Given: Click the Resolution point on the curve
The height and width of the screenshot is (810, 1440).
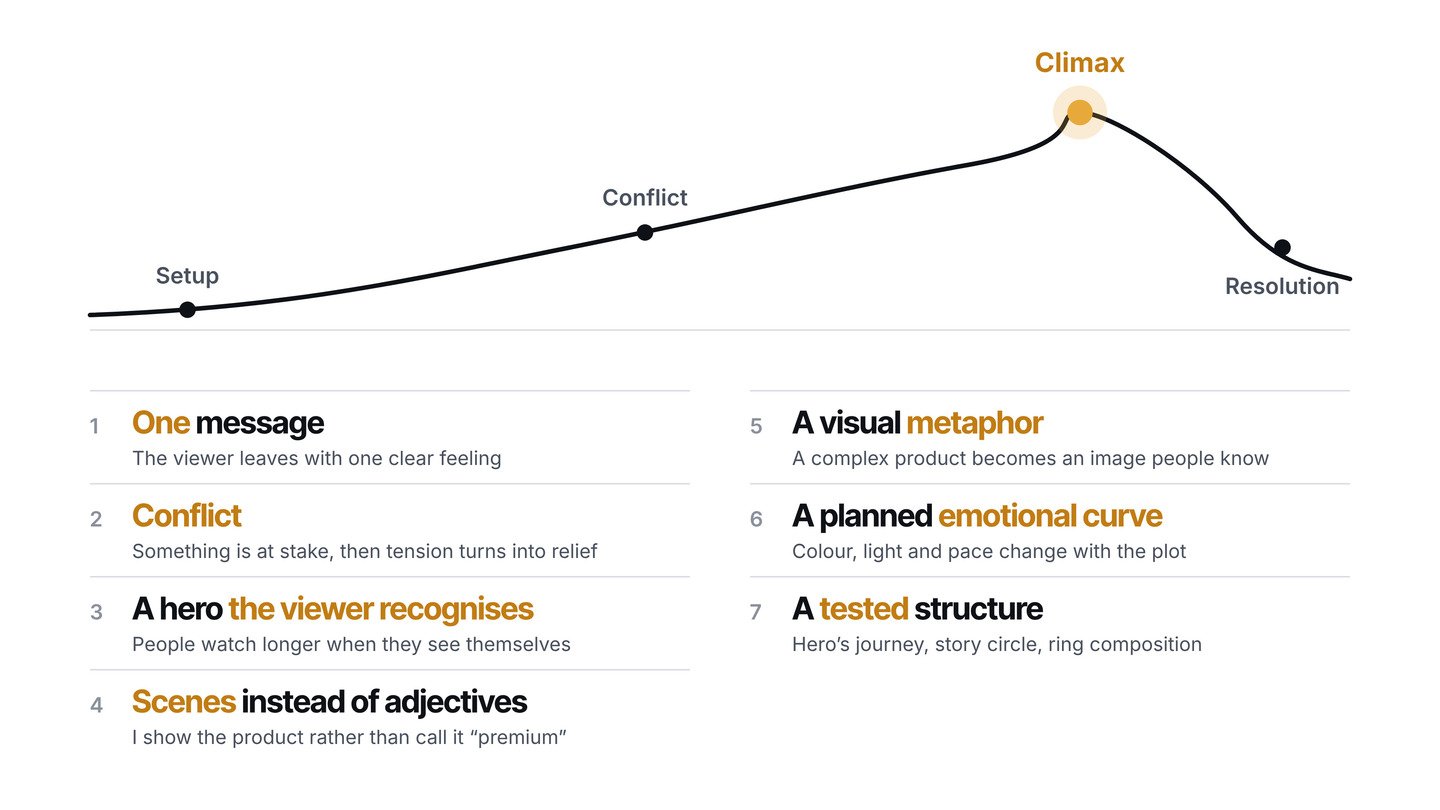Looking at the screenshot, I should point(1282,247).
